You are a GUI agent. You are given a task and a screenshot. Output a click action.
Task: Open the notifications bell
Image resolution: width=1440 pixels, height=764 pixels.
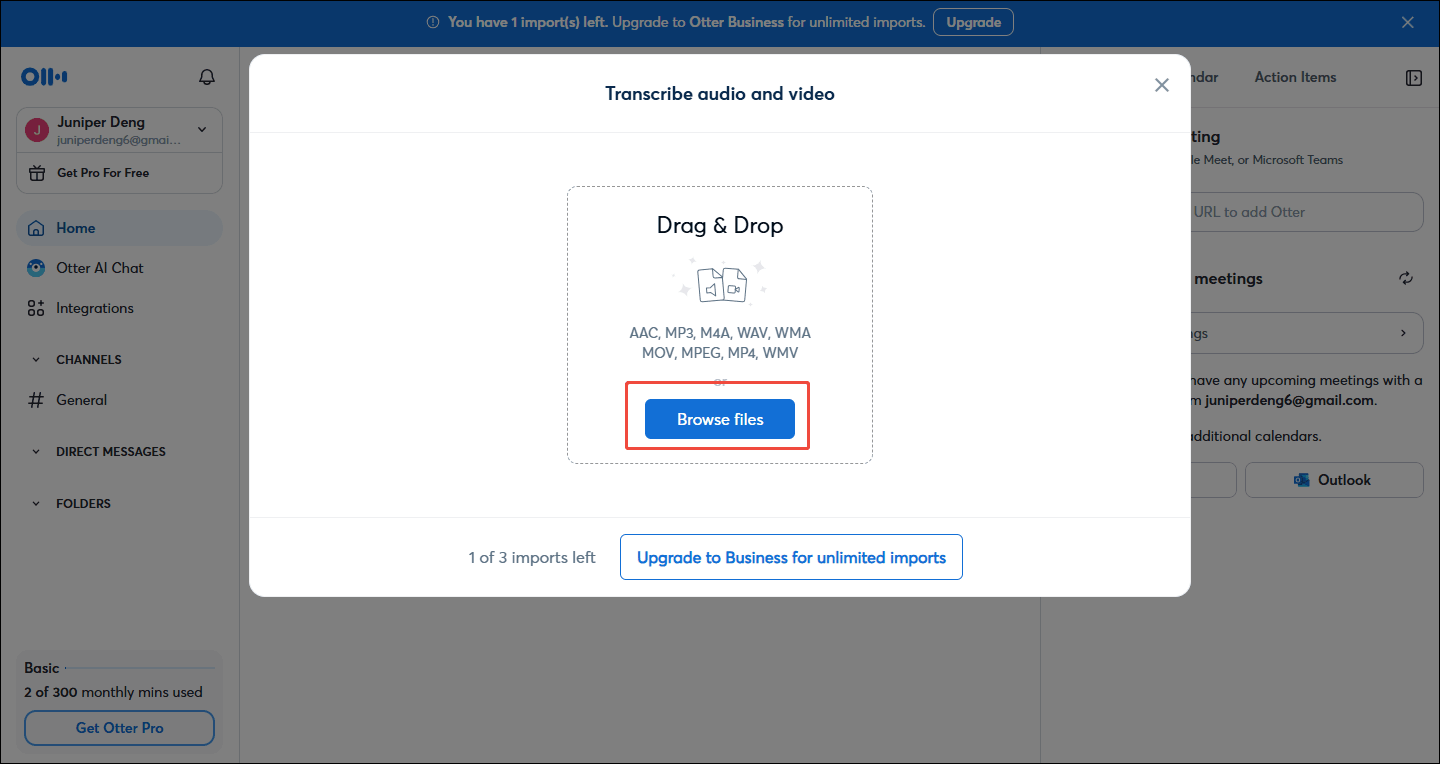[207, 77]
